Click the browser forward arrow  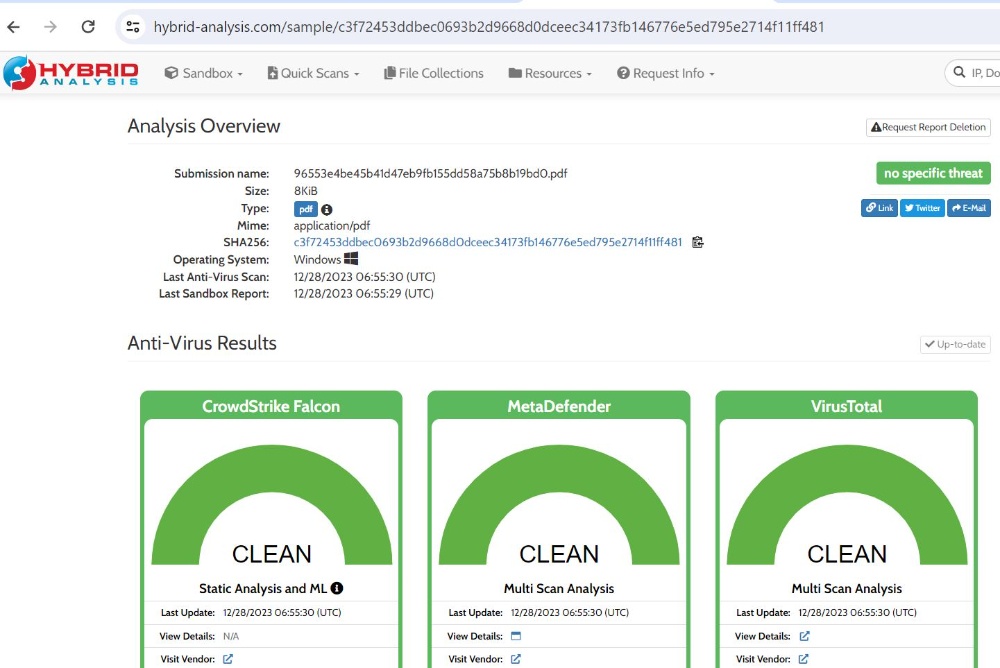(50, 27)
